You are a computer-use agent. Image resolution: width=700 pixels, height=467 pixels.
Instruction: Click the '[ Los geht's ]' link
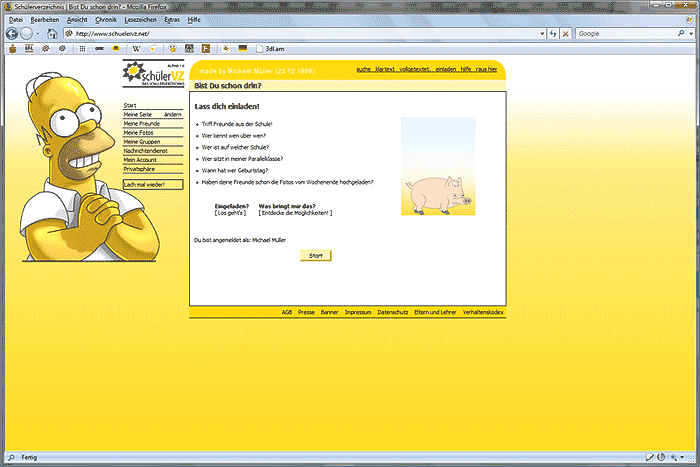(x=230, y=213)
